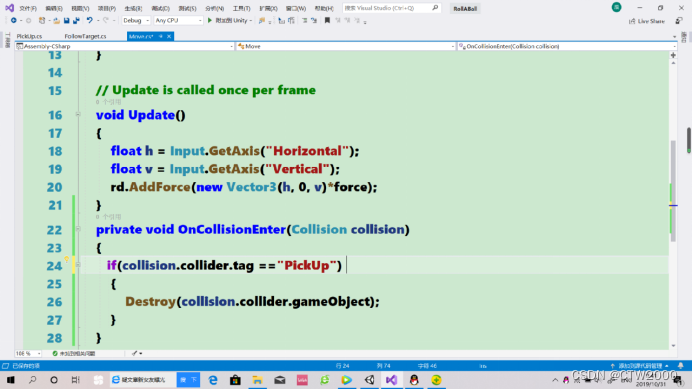Viewport: 693px width, 390px height.
Task: Open the 调试(D) menu
Action: tap(160, 8)
